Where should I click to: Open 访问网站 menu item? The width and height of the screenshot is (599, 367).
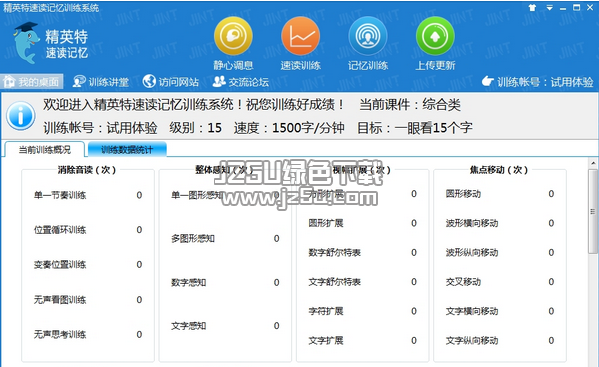[x=171, y=82]
